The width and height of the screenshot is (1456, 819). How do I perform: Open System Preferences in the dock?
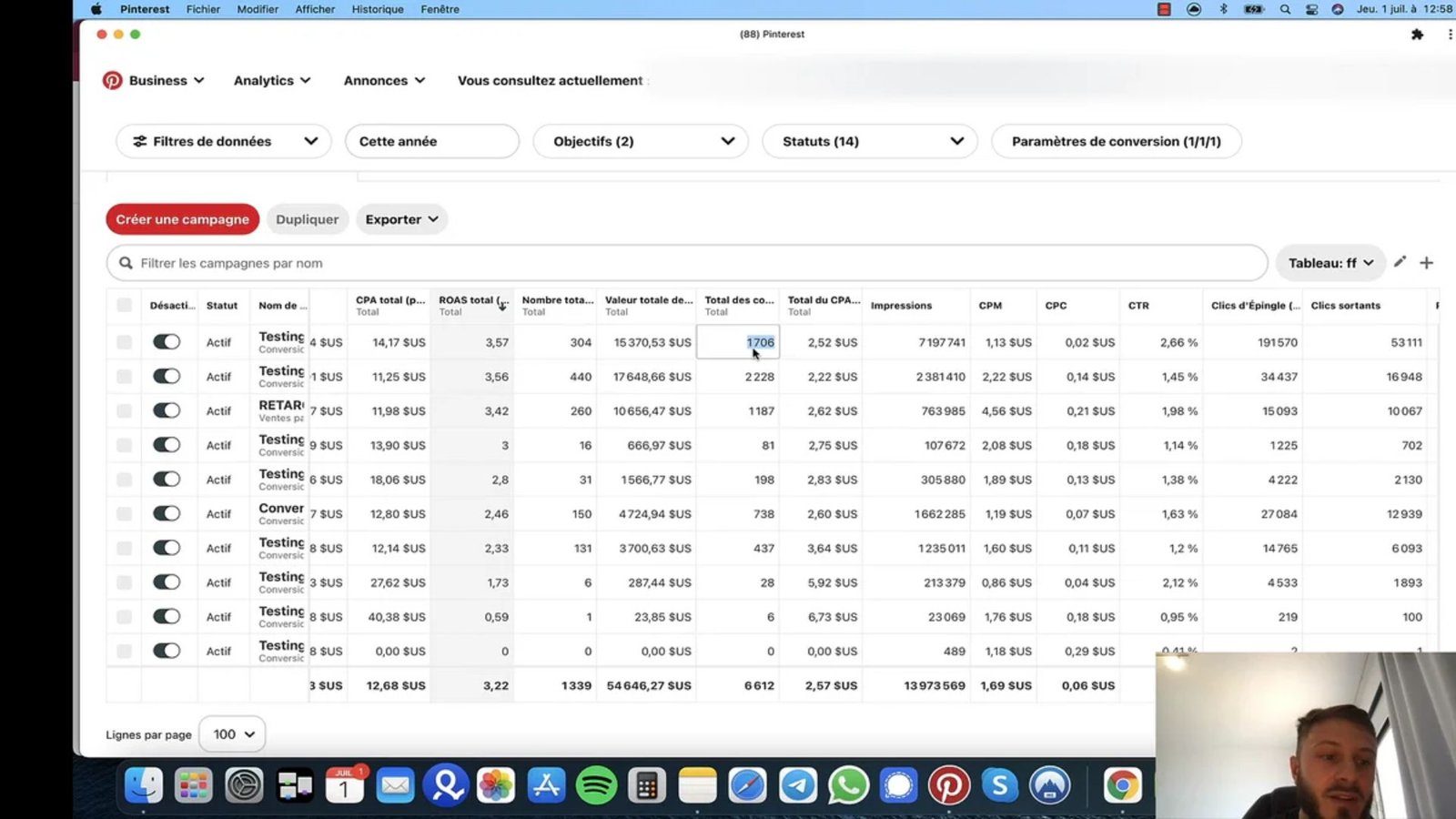click(244, 785)
